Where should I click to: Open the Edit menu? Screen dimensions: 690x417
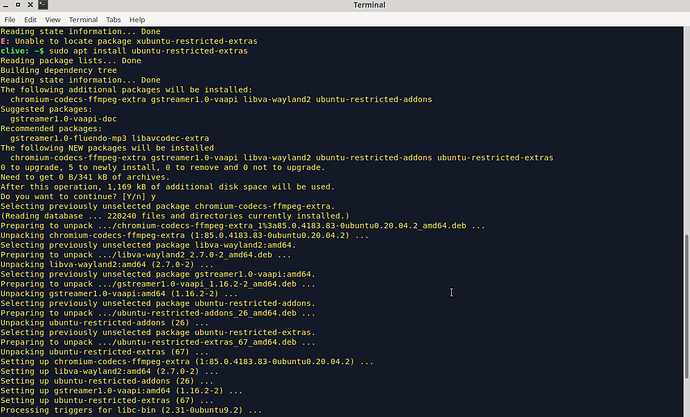coord(30,19)
